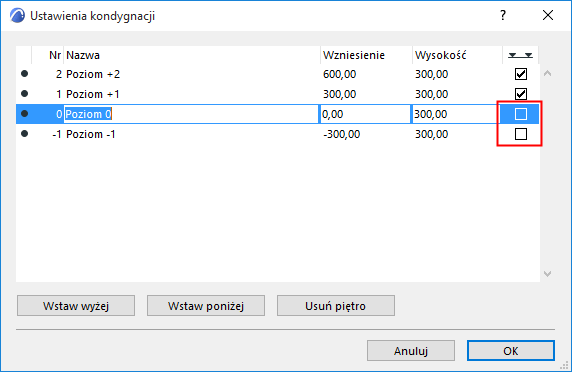Cancel with the Anuluj button
The height and width of the screenshot is (372, 572).
coord(411,351)
